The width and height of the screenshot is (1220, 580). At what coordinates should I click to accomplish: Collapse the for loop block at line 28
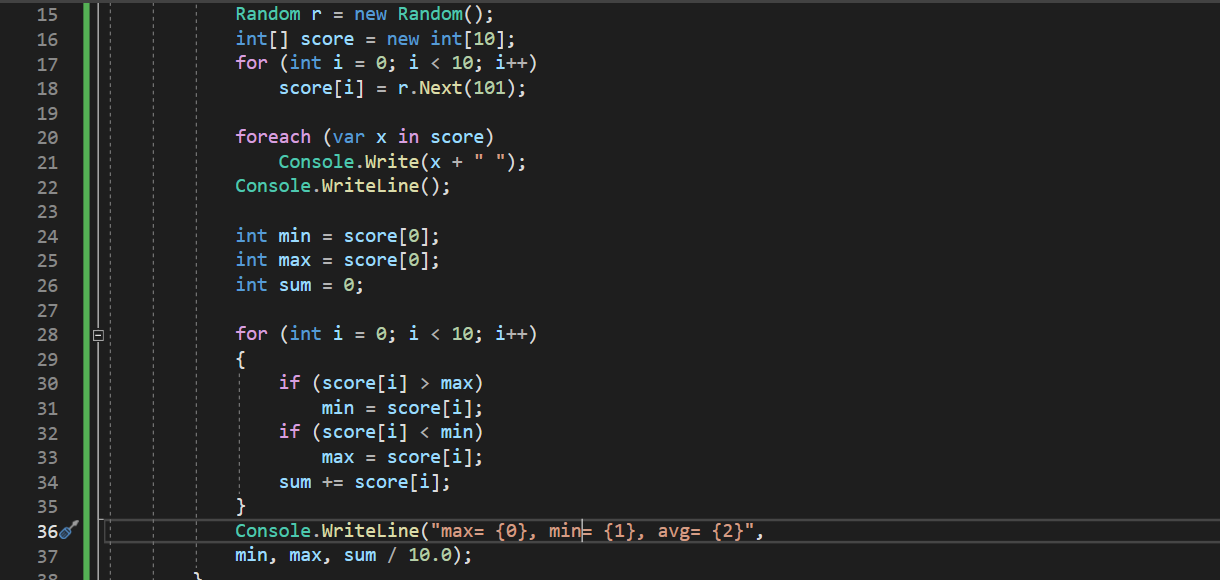(x=98, y=336)
